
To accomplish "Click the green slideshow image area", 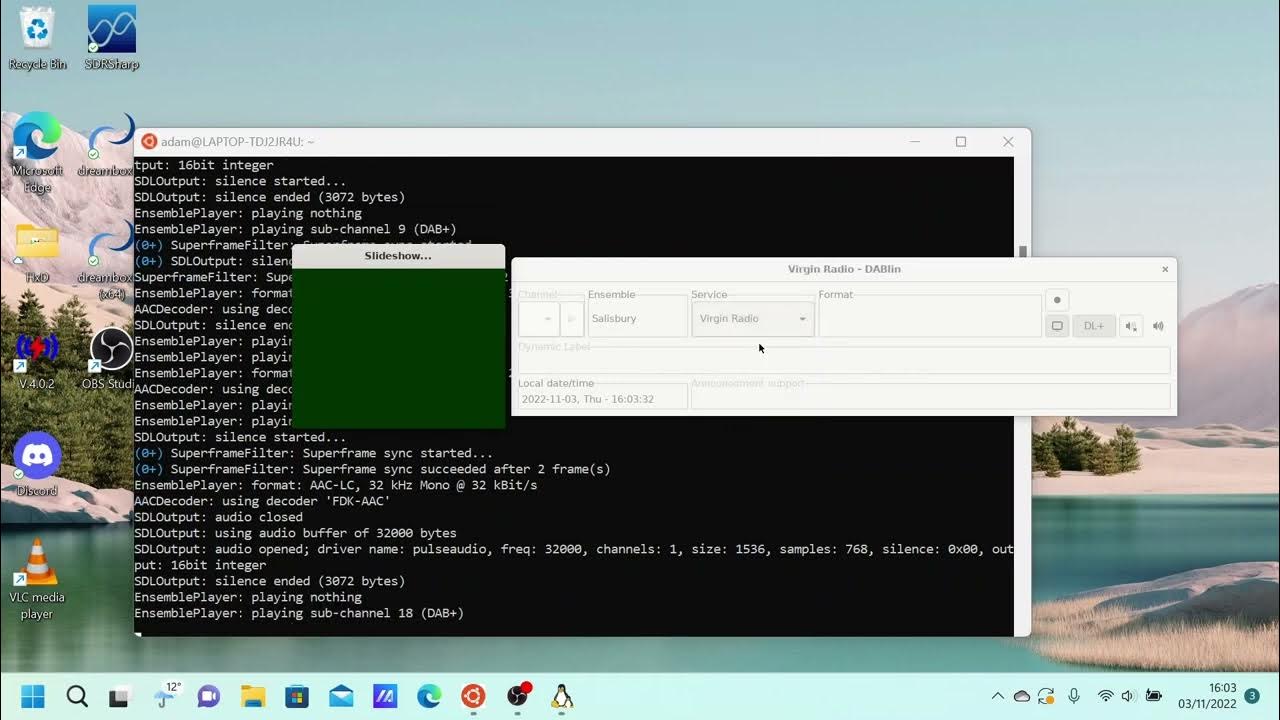I will click(398, 348).
